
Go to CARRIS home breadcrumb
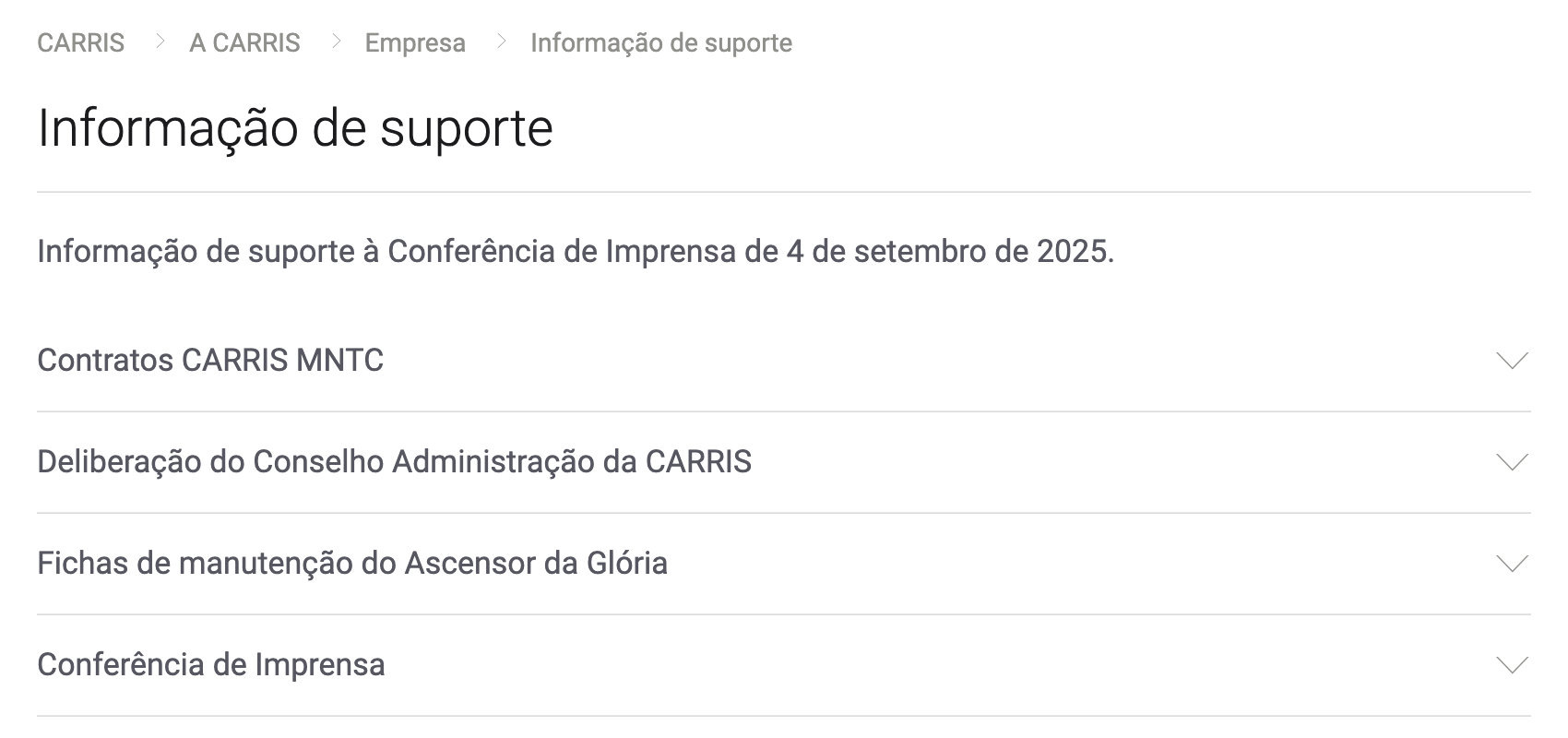pyautogui.click(x=80, y=42)
